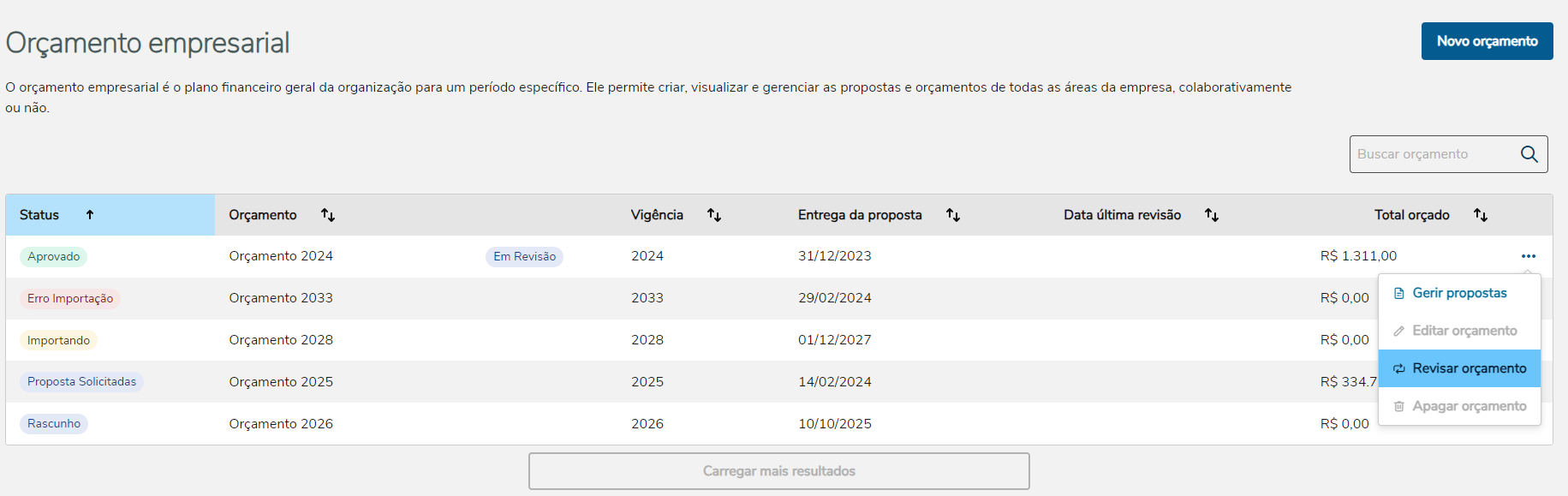Sort by Data última revisão arrows
Viewport: 1568px width, 496px height.
pyautogui.click(x=1212, y=215)
